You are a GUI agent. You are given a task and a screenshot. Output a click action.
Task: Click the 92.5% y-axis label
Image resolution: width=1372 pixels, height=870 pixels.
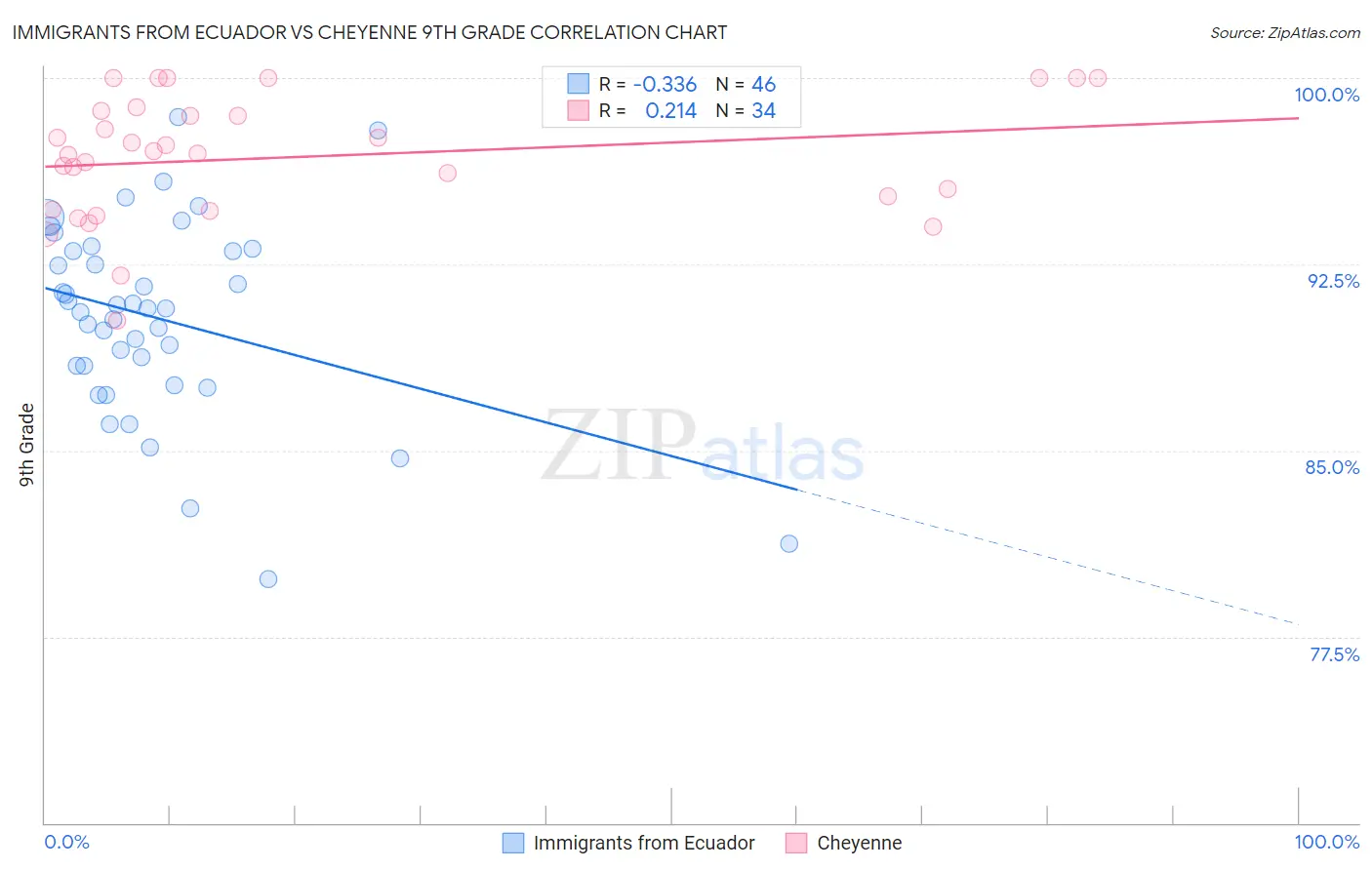(1333, 281)
